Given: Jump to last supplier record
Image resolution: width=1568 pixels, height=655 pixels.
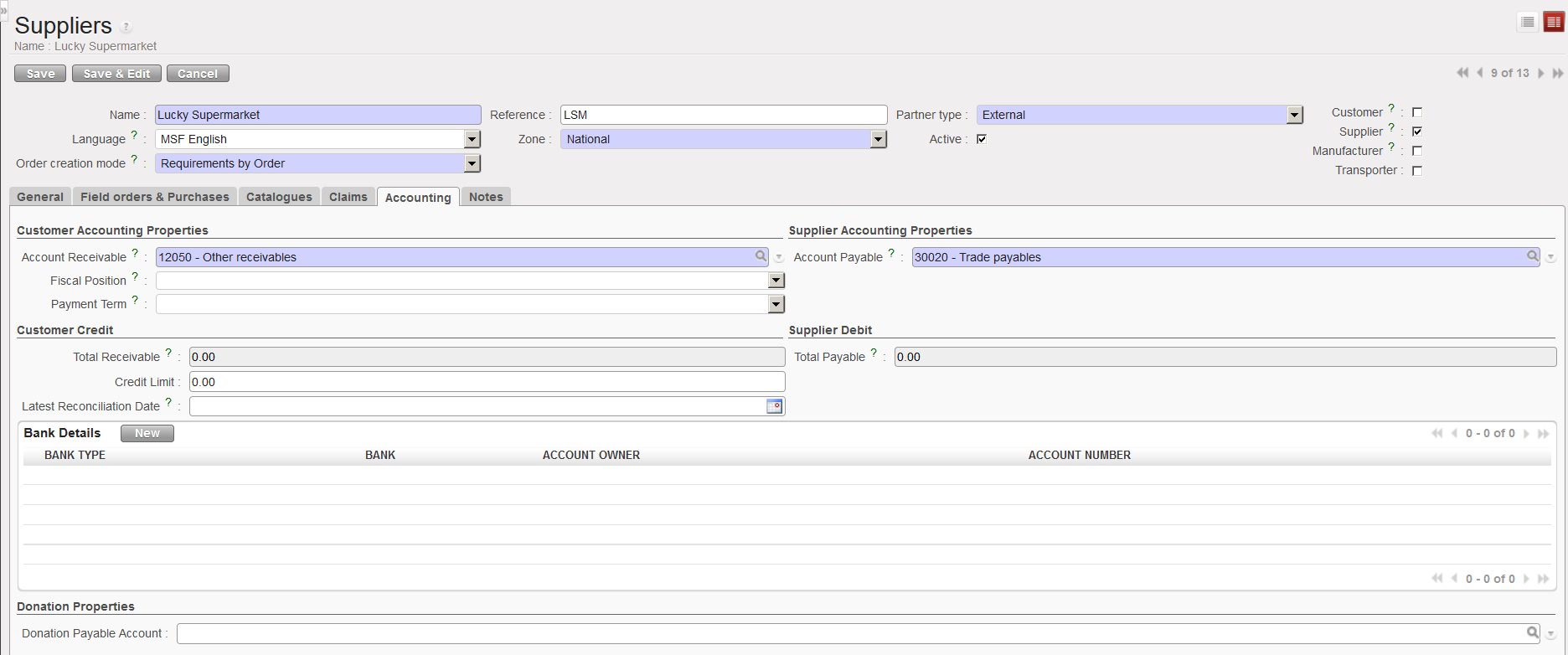Looking at the screenshot, I should pyautogui.click(x=1558, y=74).
